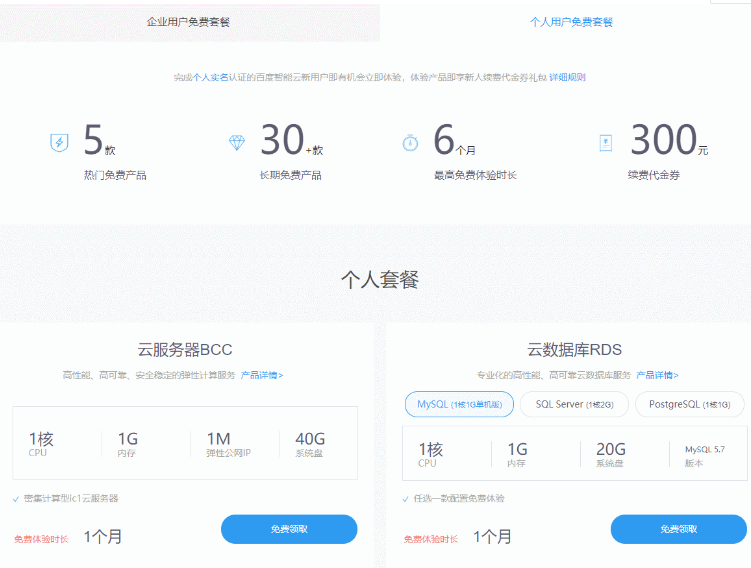Open 个人实名 verification link
This screenshot has width=751, height=568.
coord(210,77)
